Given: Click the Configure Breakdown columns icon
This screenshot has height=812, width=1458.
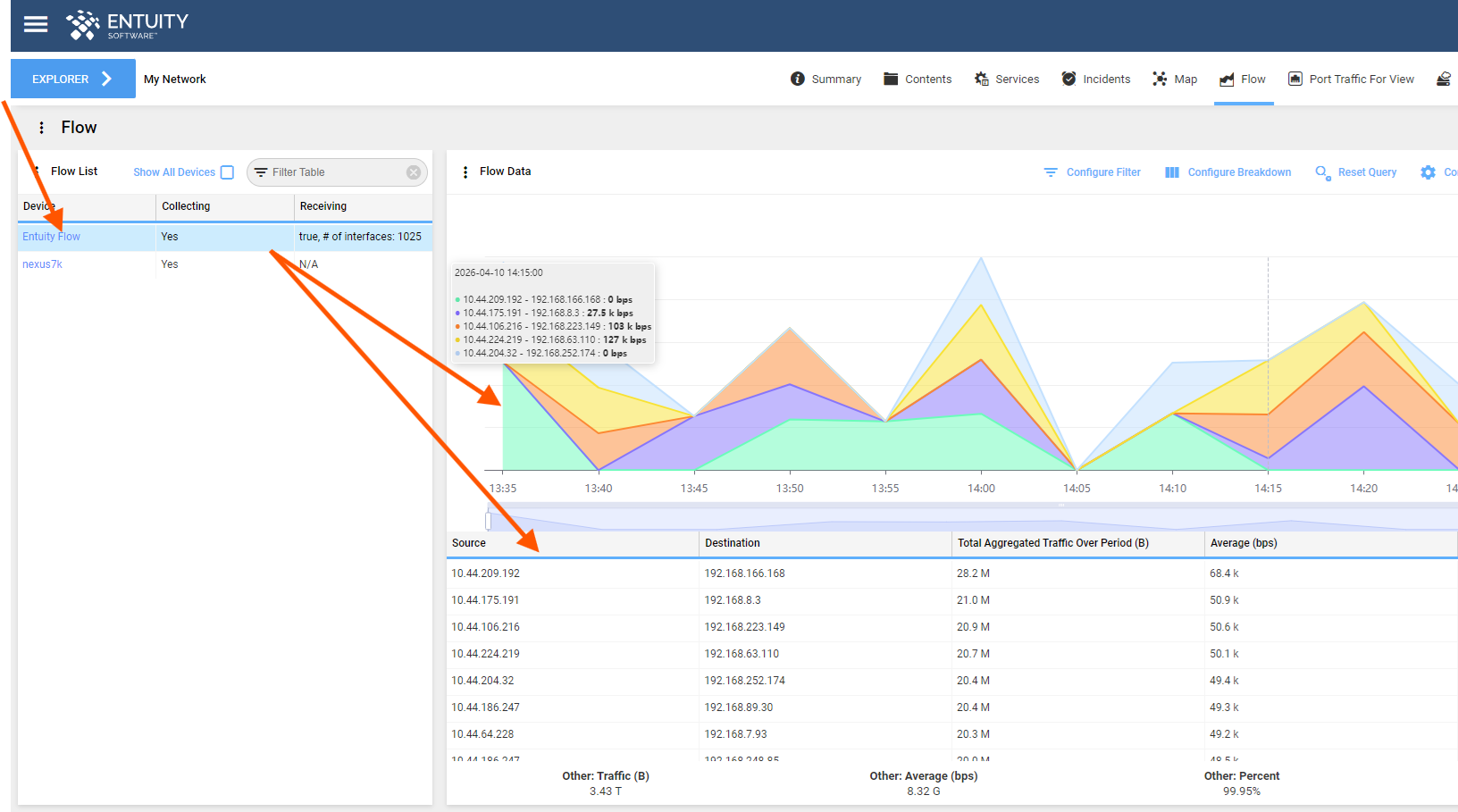Looking at the screenshot, I should pos(1172,172).
